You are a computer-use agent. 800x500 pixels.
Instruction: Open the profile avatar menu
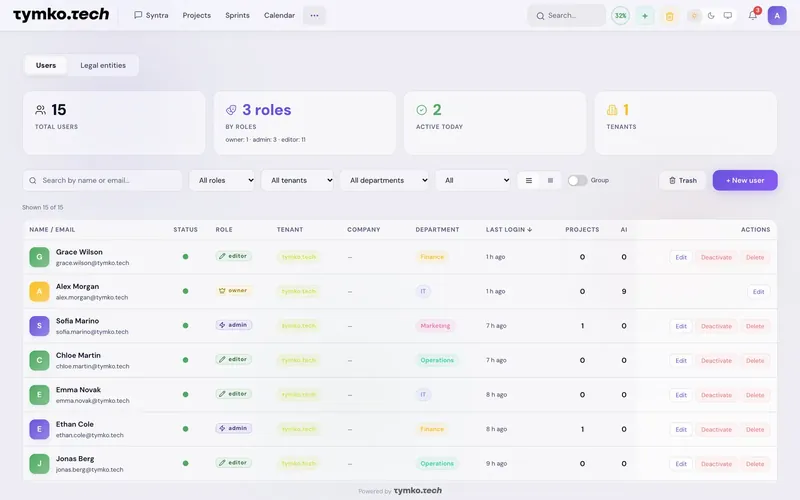coord(777,15)
